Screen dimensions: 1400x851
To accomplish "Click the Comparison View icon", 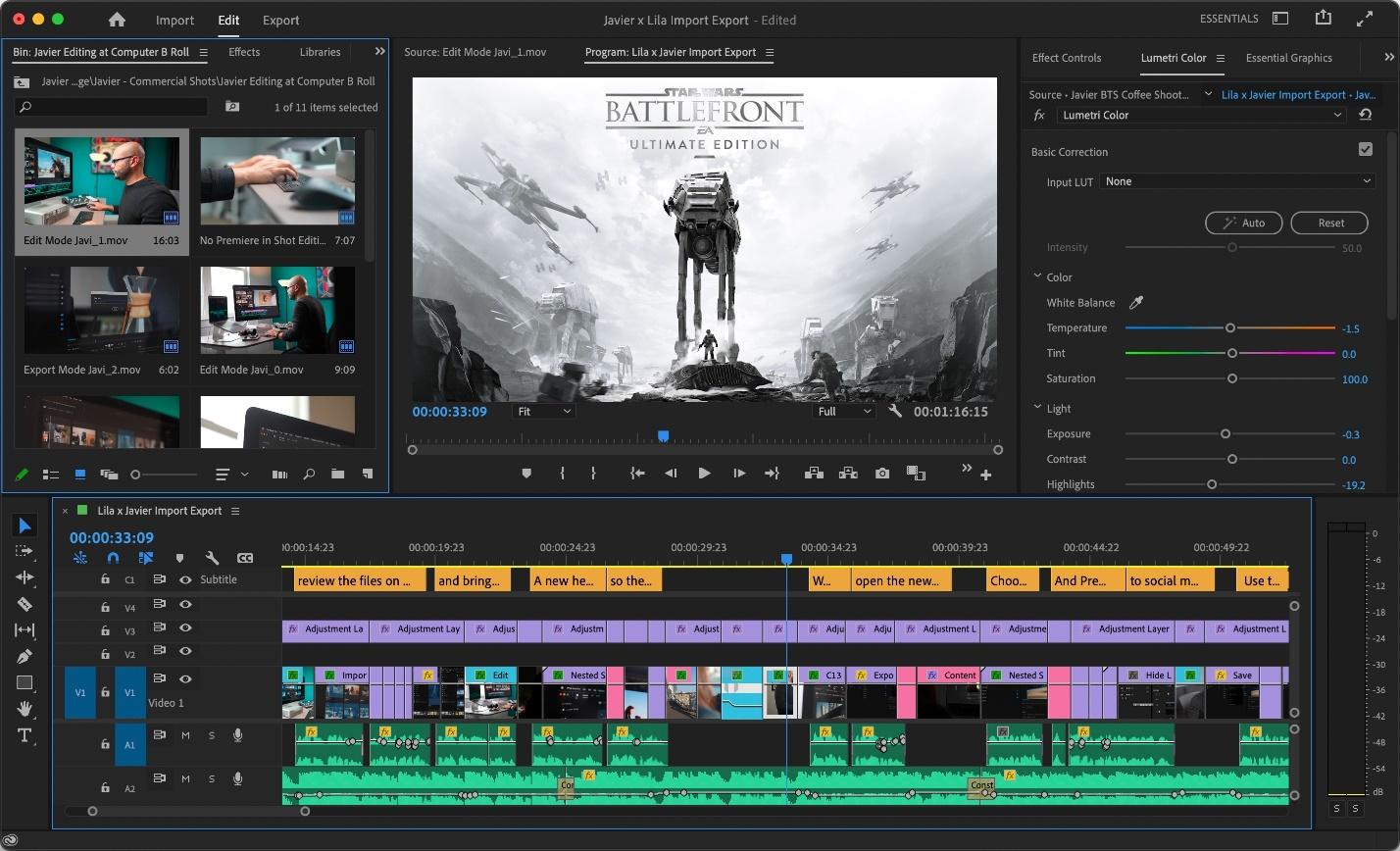I will (x=917, y=473).
